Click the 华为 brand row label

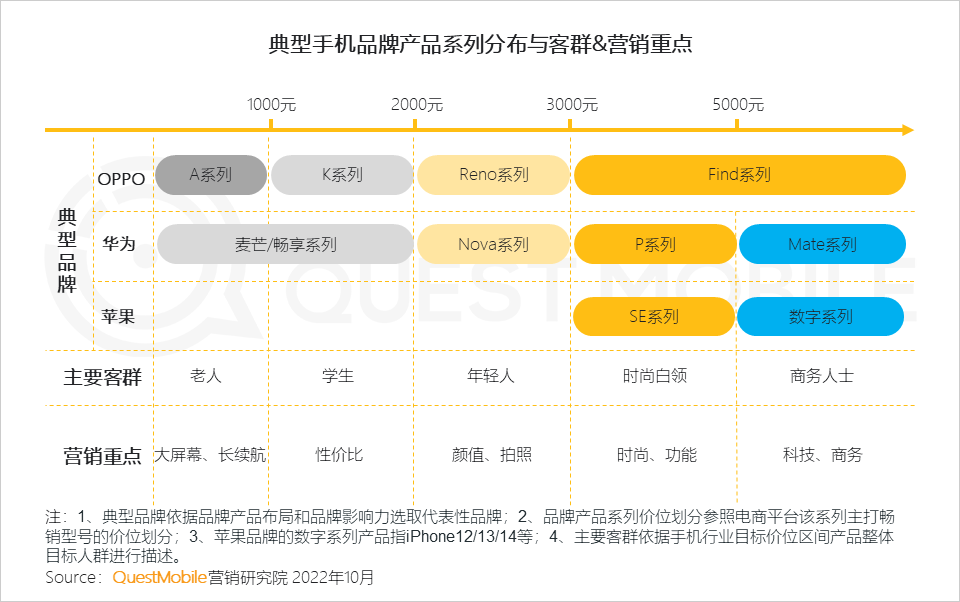118,244
